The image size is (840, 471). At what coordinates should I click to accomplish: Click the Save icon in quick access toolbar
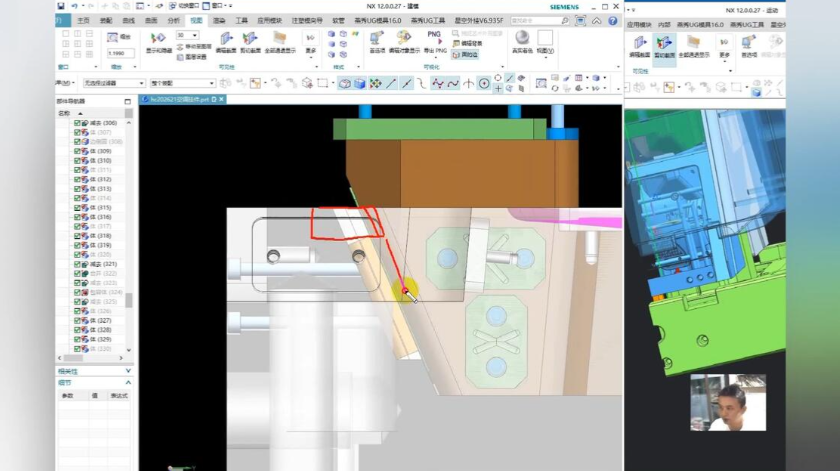(61, 6)
